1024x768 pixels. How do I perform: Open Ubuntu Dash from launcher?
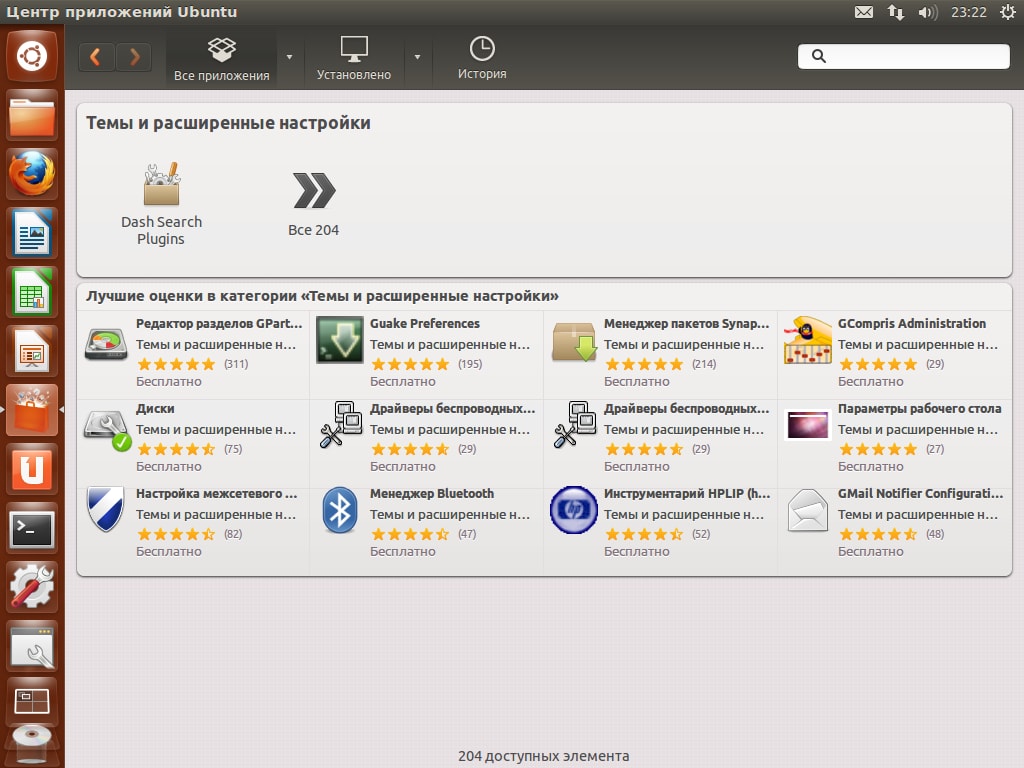point(32,56)
